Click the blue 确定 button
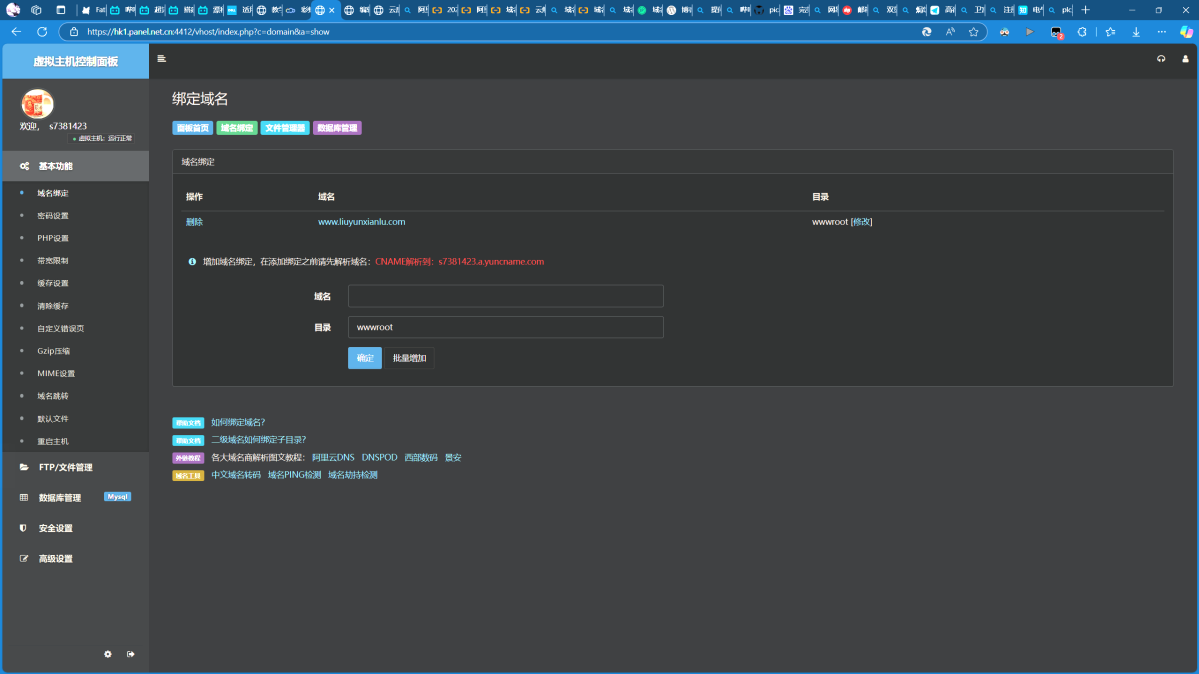The image size is (1199, 674). (364, 358)
